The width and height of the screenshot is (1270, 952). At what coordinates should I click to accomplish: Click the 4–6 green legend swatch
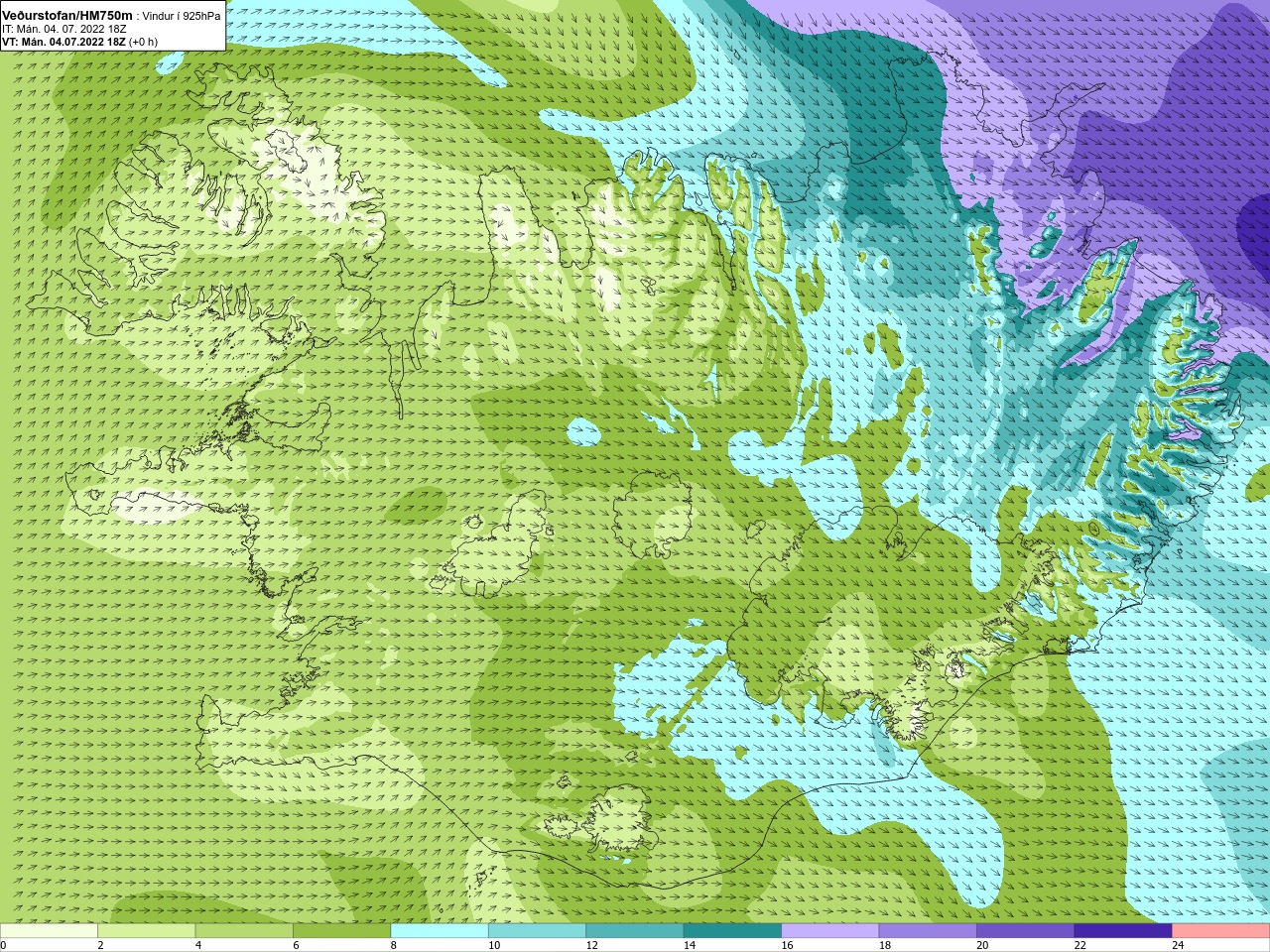coord(244,931)
